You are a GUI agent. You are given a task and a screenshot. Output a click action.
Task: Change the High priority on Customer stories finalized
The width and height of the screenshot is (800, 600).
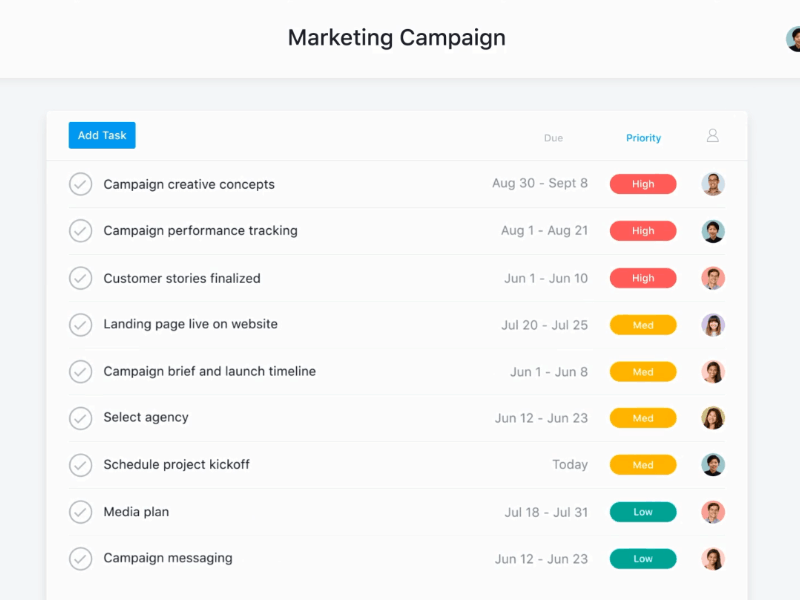[643, 278]
